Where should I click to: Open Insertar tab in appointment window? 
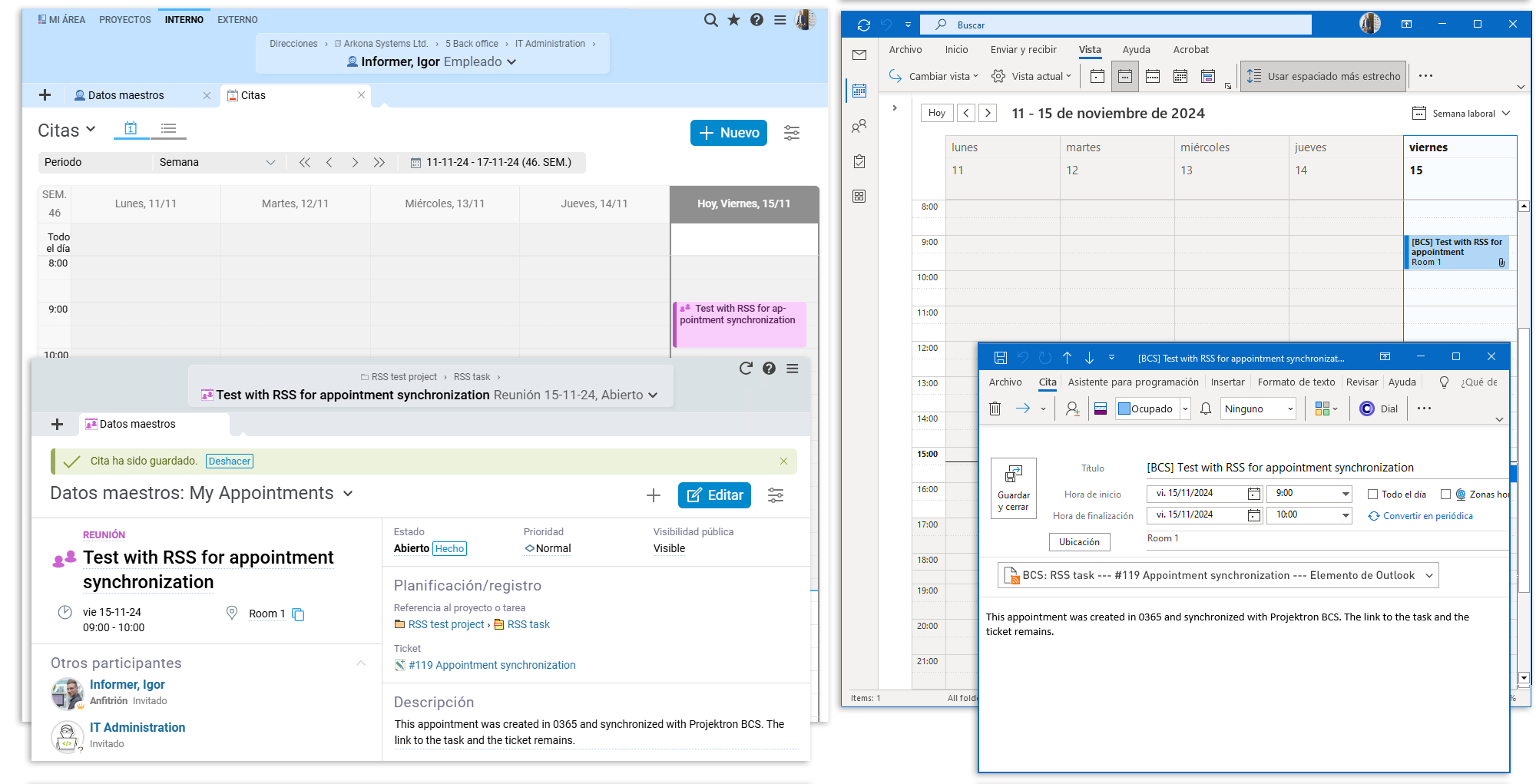click(x=1227, y=382)
